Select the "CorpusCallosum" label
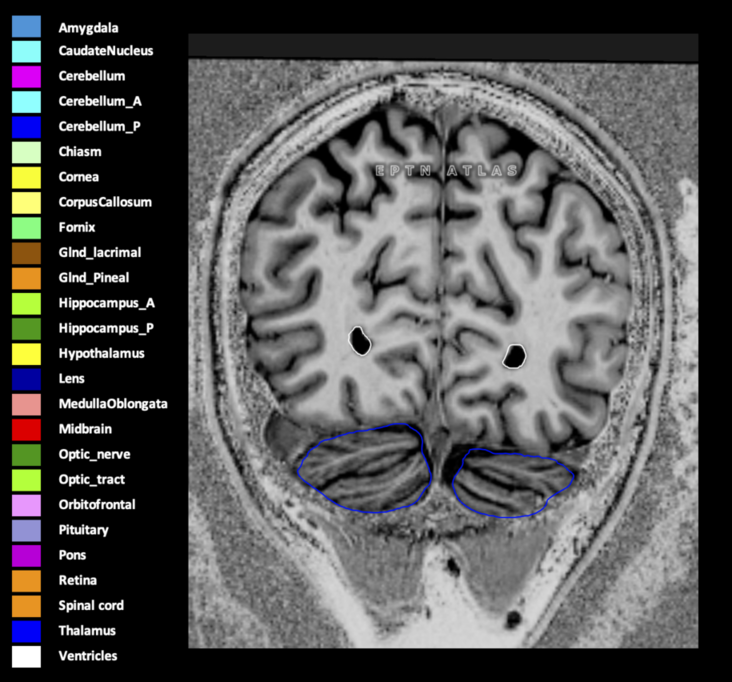732x682 pixels. click(105, 202)
